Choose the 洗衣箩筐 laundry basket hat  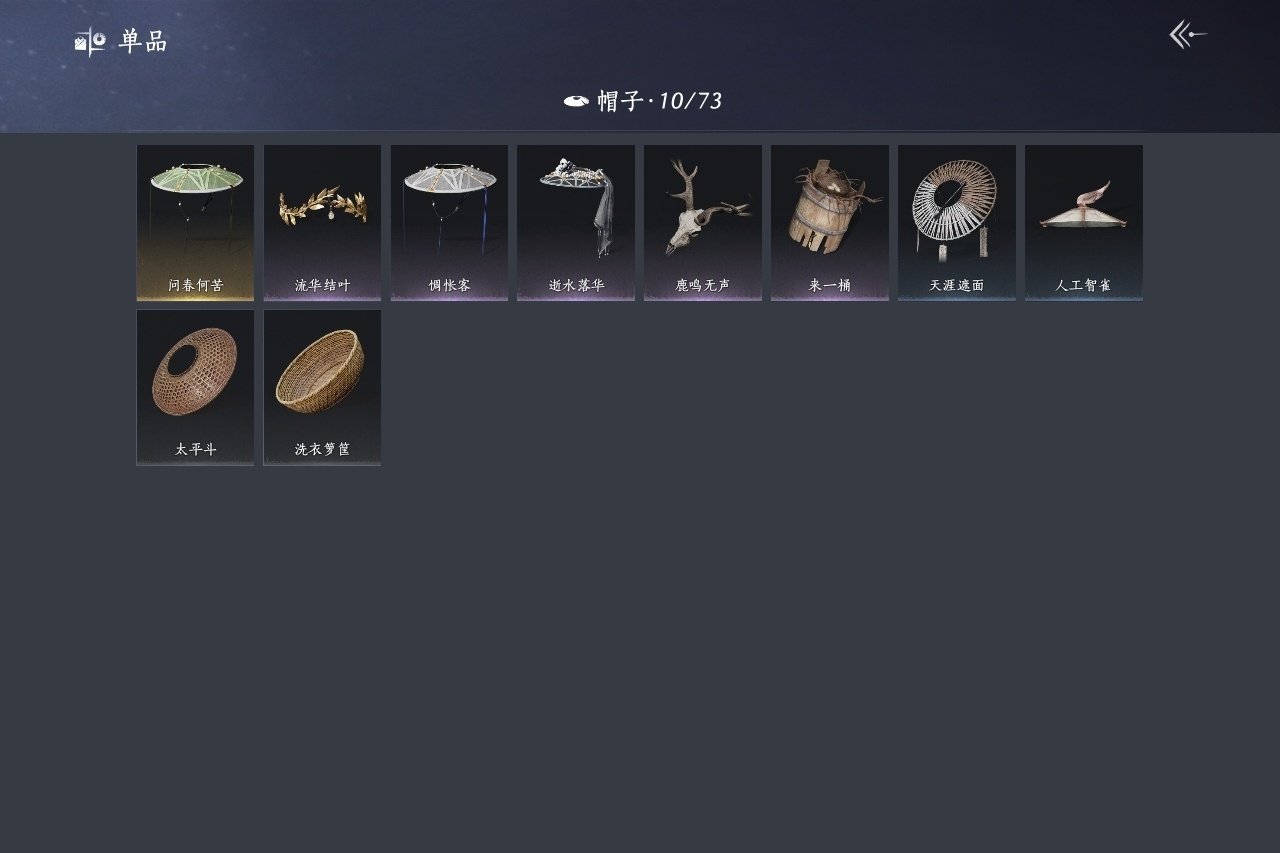pos(322,388)
